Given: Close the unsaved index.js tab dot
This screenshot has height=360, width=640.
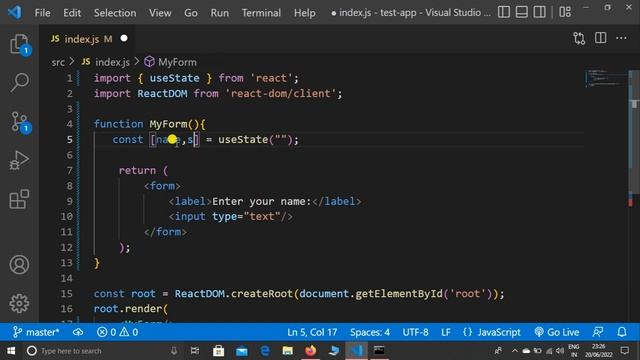Looking at the screenshot, I should point(124,38).
